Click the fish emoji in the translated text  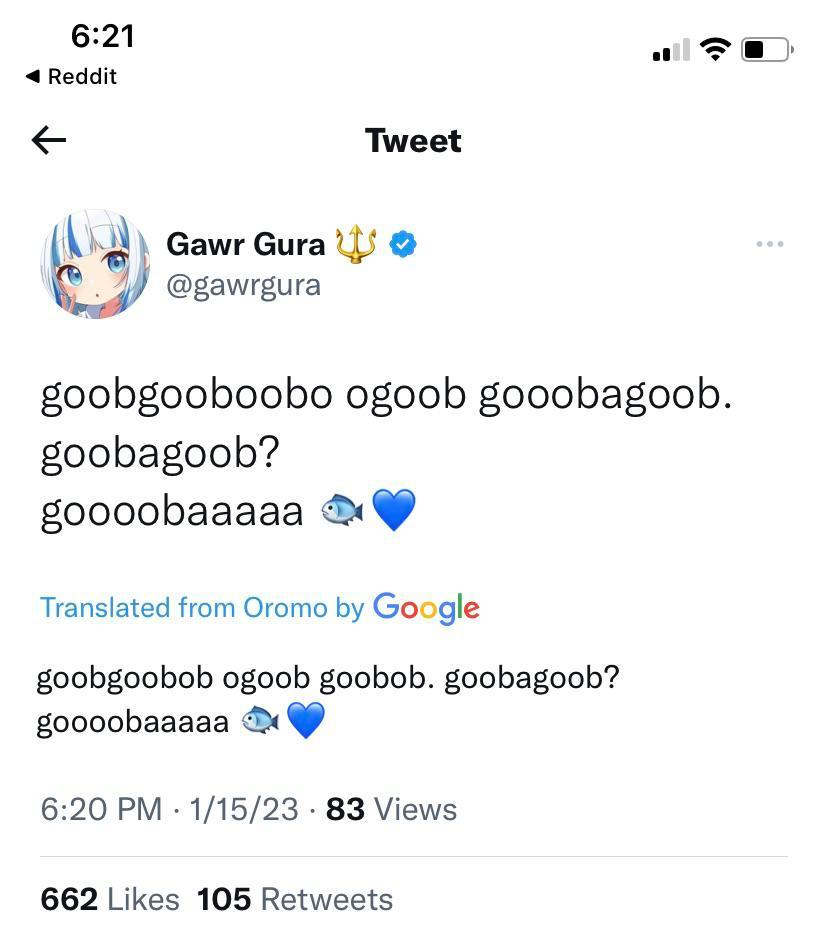pyautogui.click(x=259, y=718)
